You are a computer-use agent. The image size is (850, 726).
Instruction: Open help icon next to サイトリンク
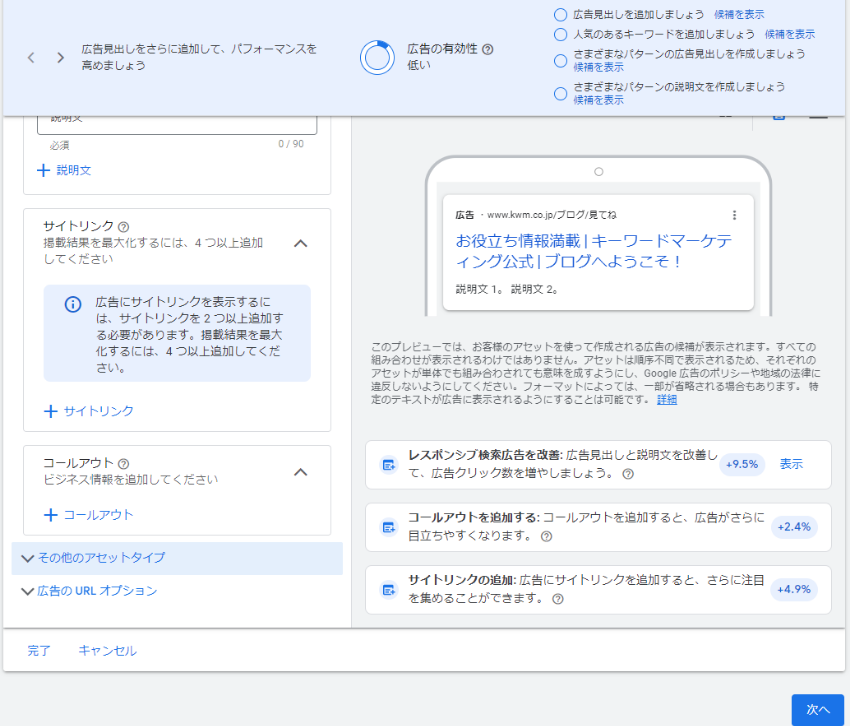pyautogui.click(x=124, y=227)
